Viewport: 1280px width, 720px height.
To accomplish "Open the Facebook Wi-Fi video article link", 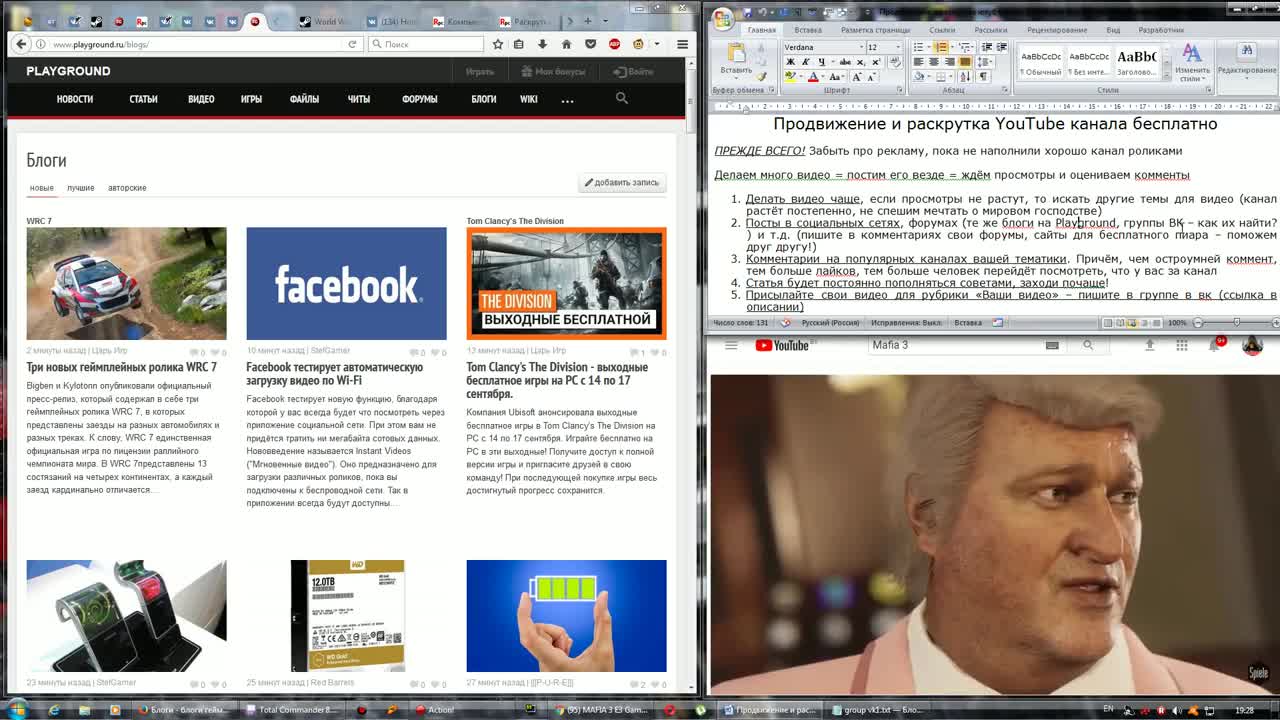I will click(x=334, y=373).
